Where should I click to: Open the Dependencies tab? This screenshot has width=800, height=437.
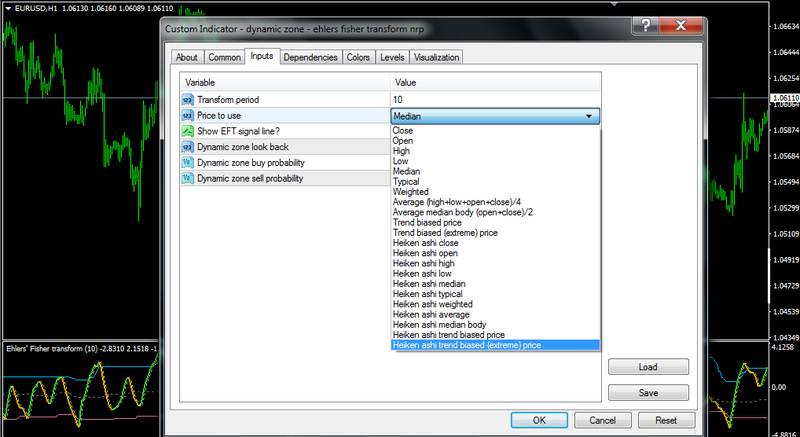[310, 57]
